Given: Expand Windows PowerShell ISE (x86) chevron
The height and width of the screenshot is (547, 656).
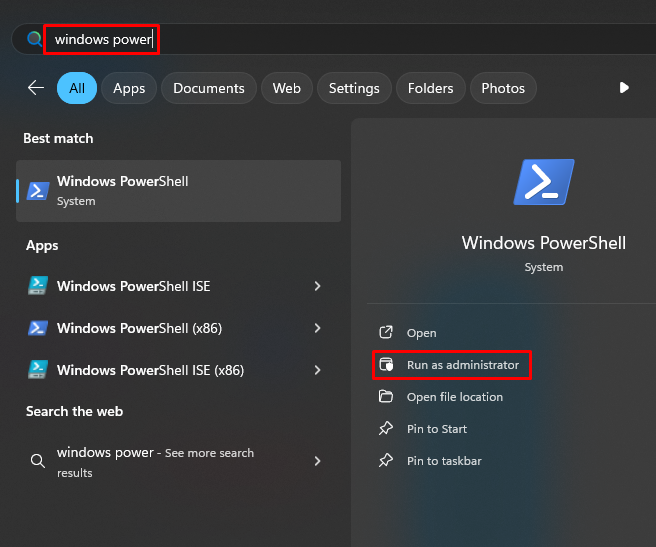Looking at the screenshot, I should click(318, 370).
